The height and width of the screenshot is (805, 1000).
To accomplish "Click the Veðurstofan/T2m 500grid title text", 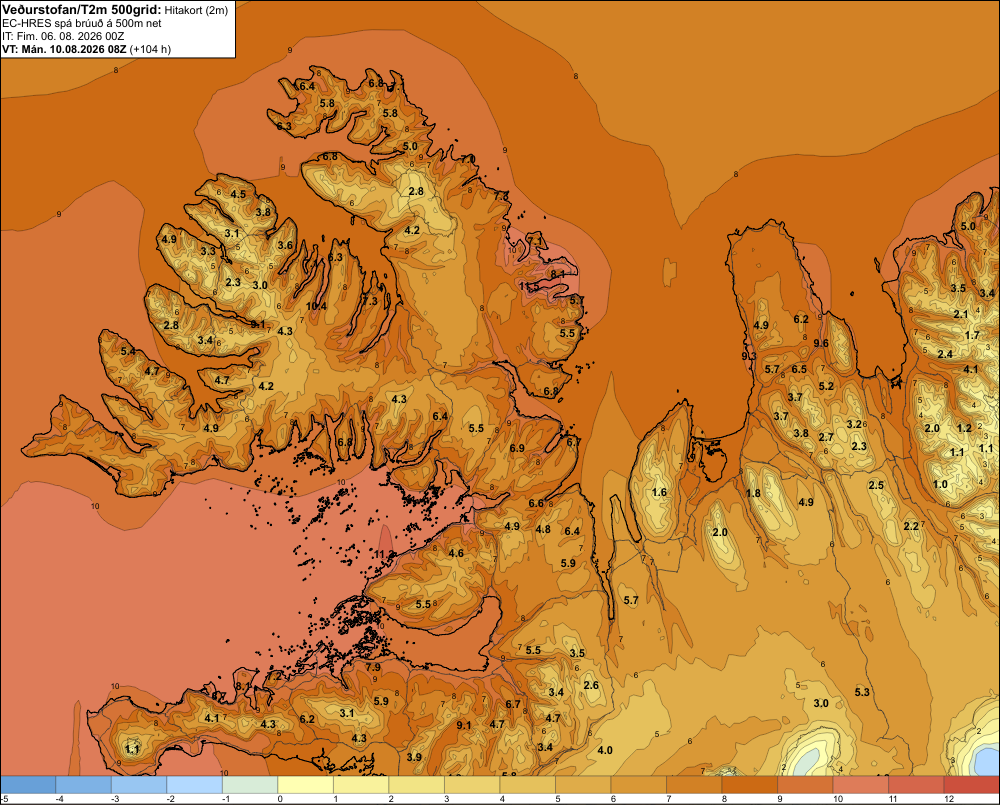I will click(x=82, y=10).
